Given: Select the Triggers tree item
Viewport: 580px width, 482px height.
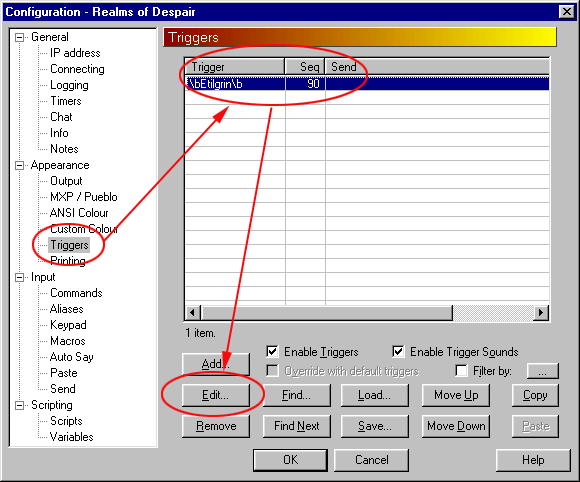Looking at the screenshot, I should (x=69, y=245).
